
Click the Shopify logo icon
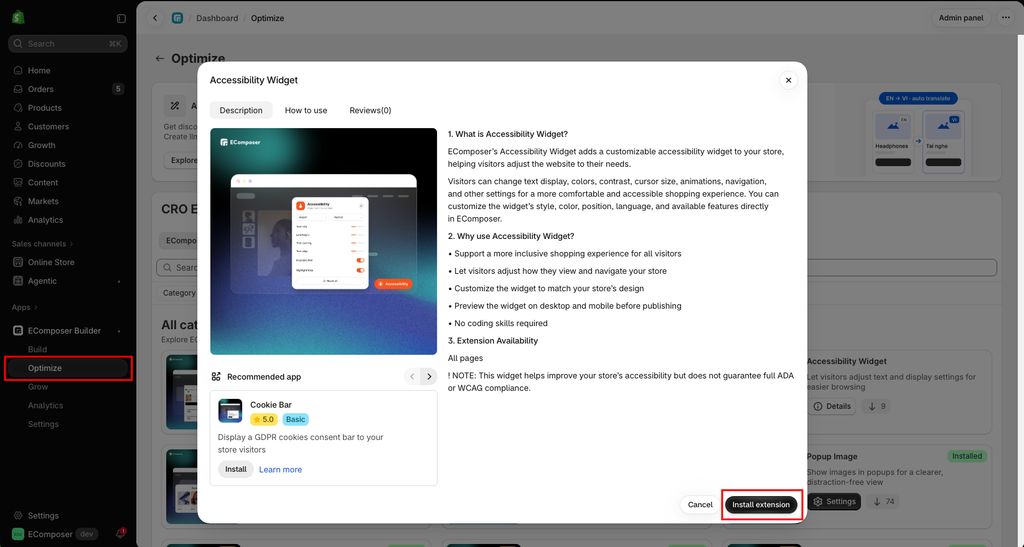click(18, 18)
